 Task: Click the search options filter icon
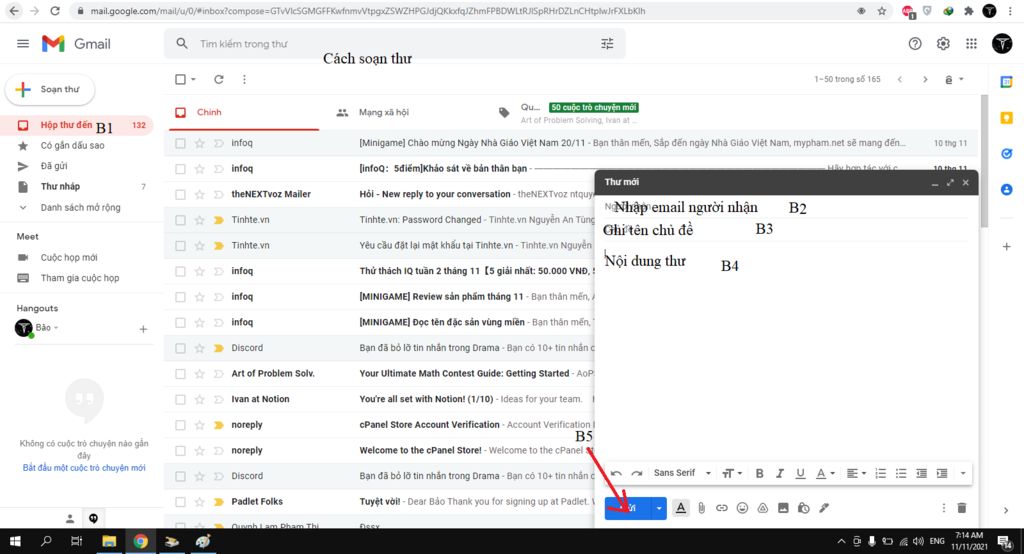pos(607,44)
